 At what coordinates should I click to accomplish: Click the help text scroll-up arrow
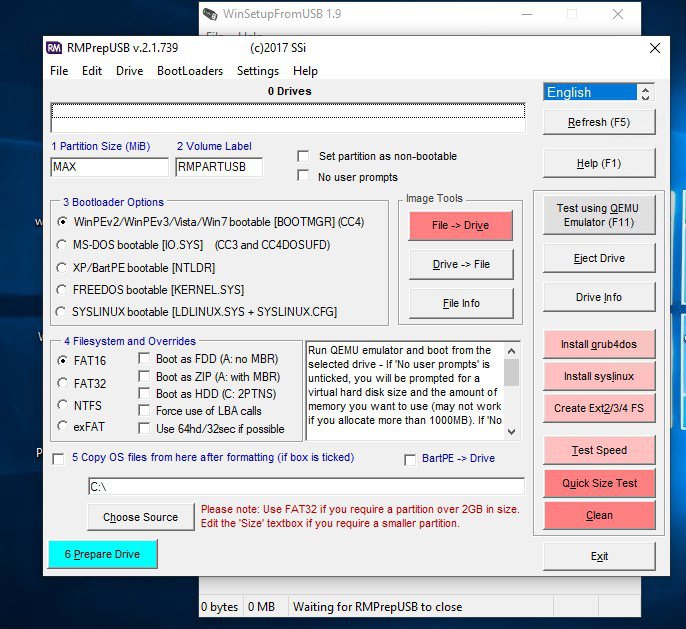(x=511, y=351)
